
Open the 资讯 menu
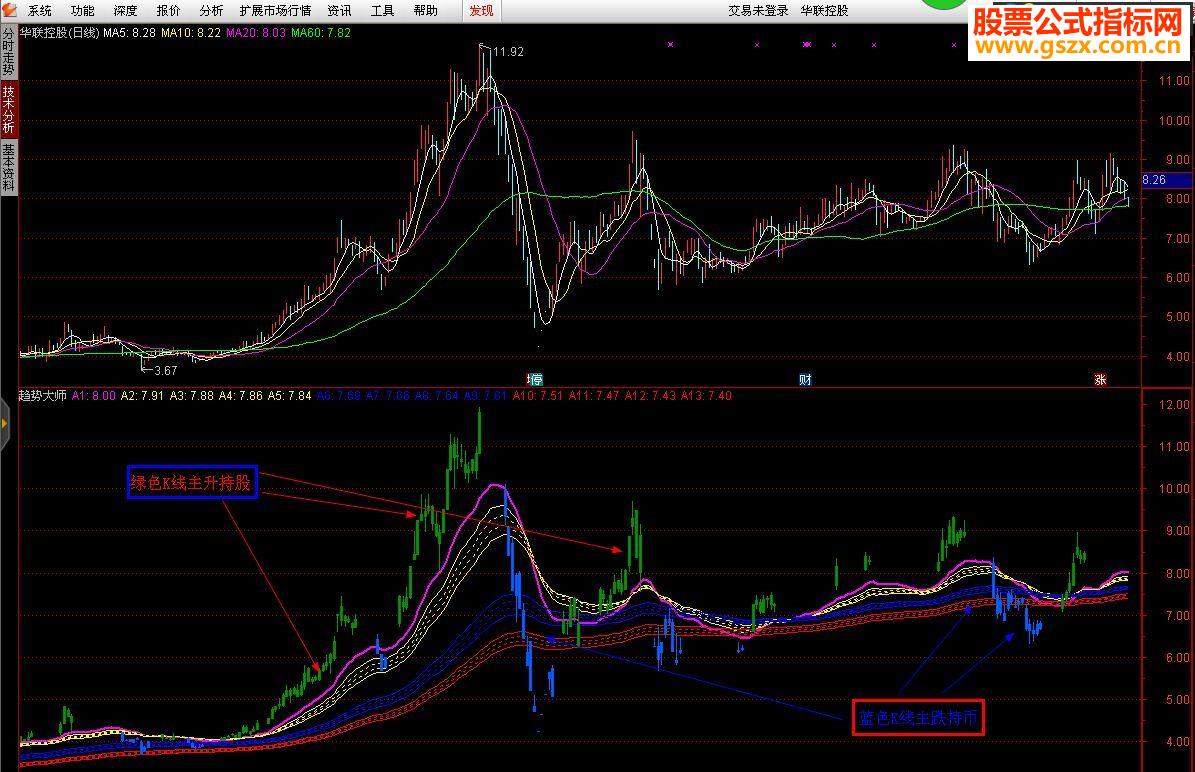[340, 11]
